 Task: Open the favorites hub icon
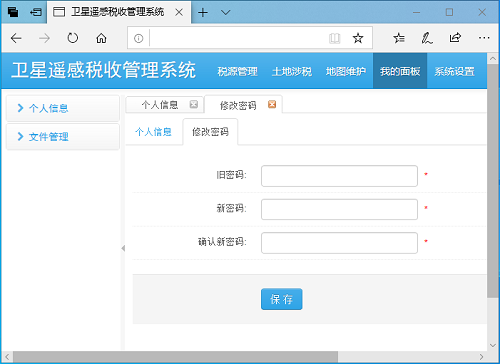click(x=399, y=38)
